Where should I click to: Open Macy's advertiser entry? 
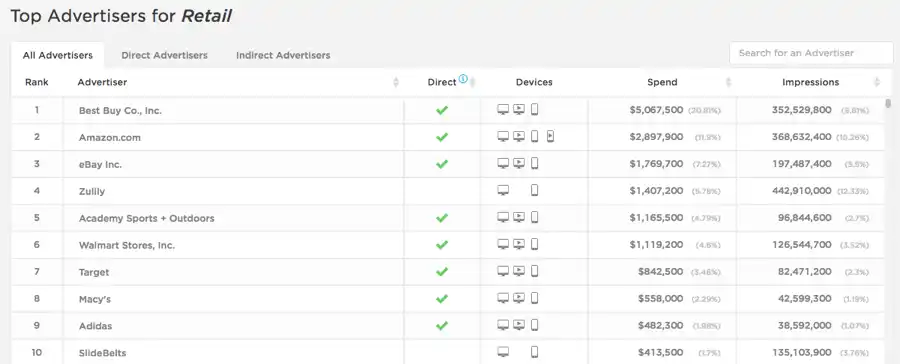pos(95,299)
